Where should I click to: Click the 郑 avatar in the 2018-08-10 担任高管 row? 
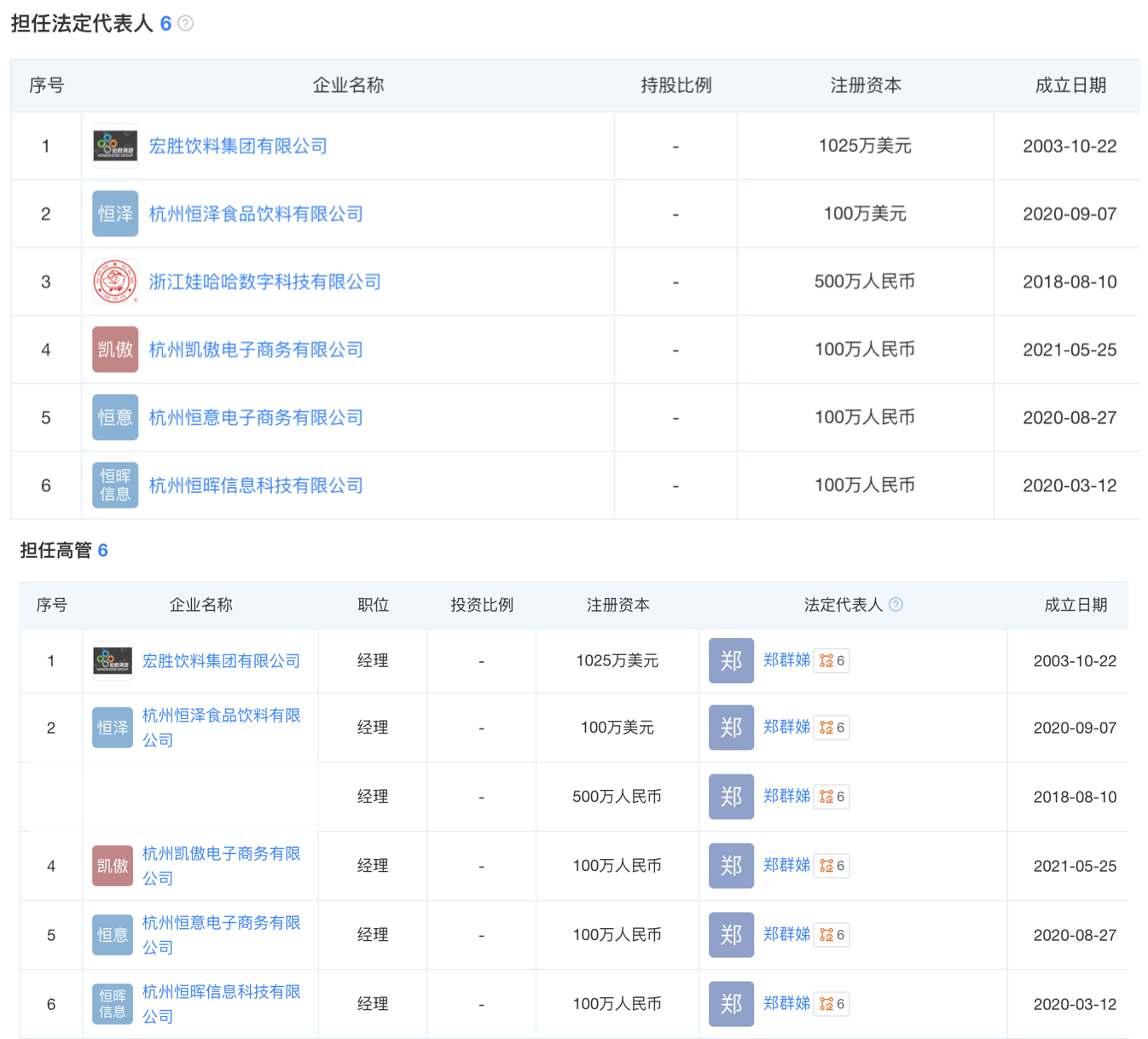[731, 797]
